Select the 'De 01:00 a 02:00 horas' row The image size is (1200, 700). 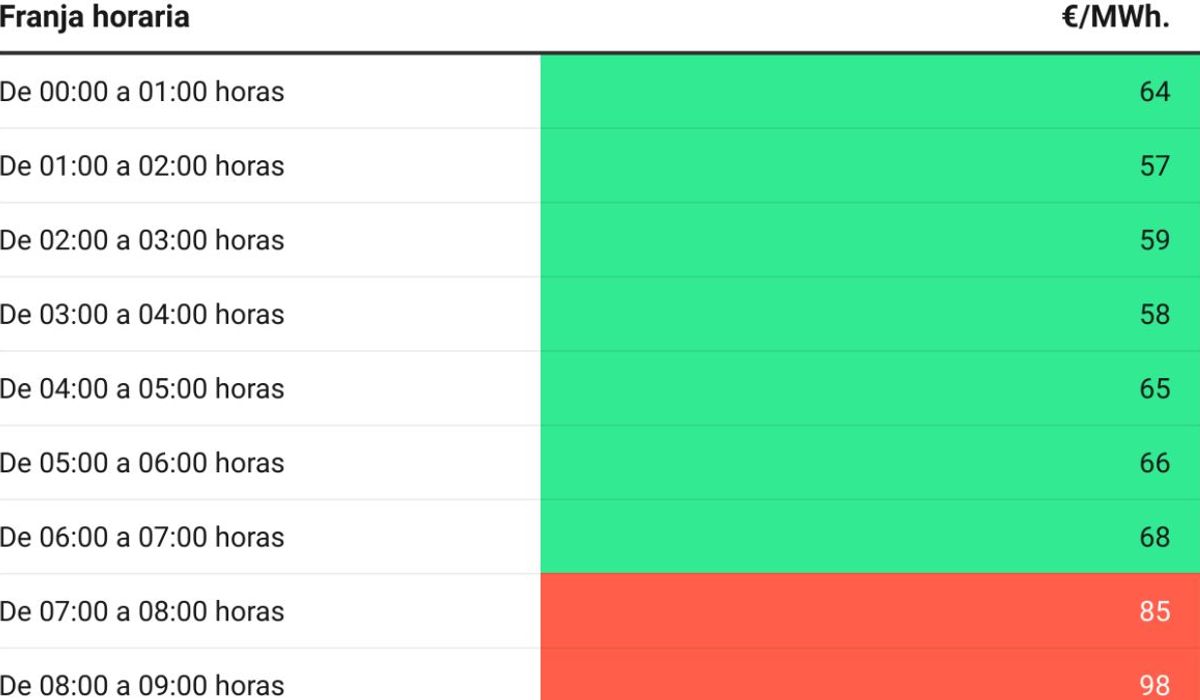[x=600, y=166]
